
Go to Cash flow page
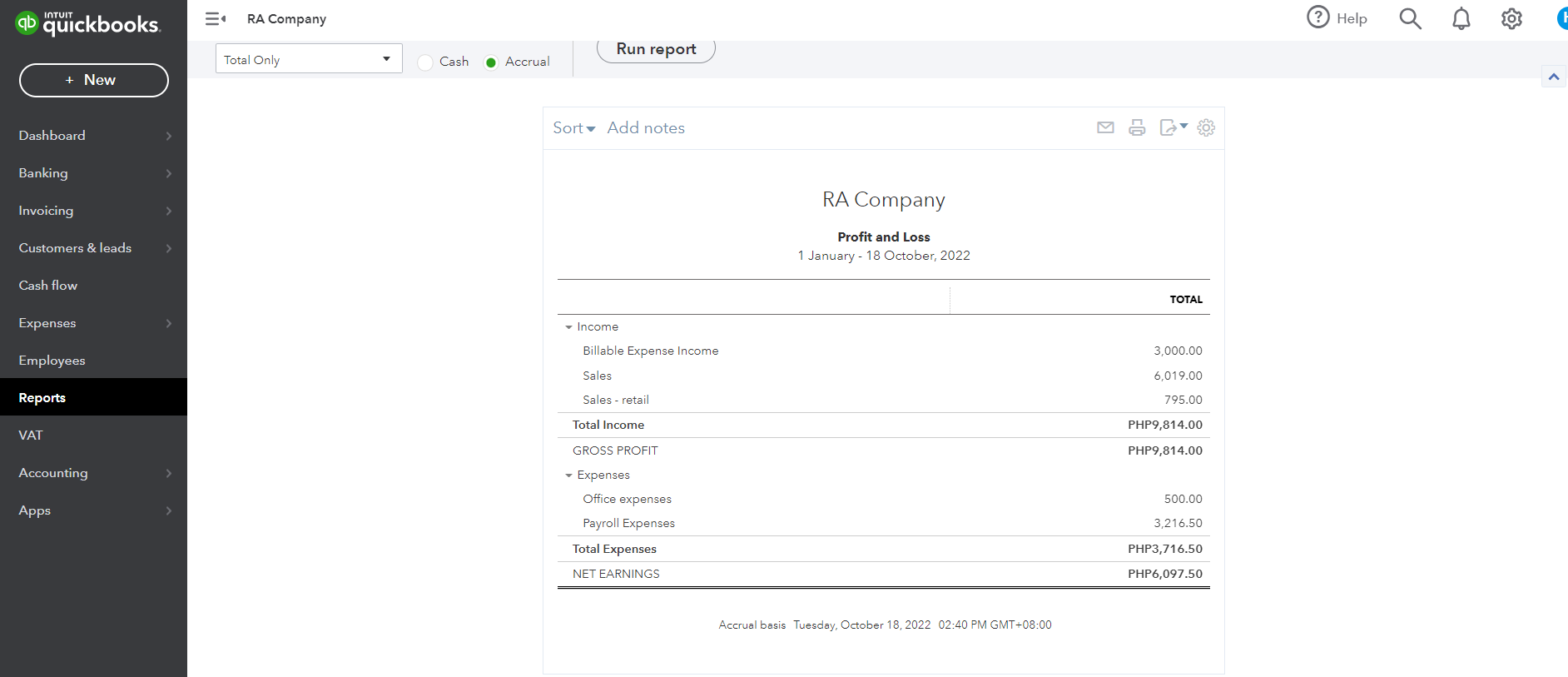[48, 286]
